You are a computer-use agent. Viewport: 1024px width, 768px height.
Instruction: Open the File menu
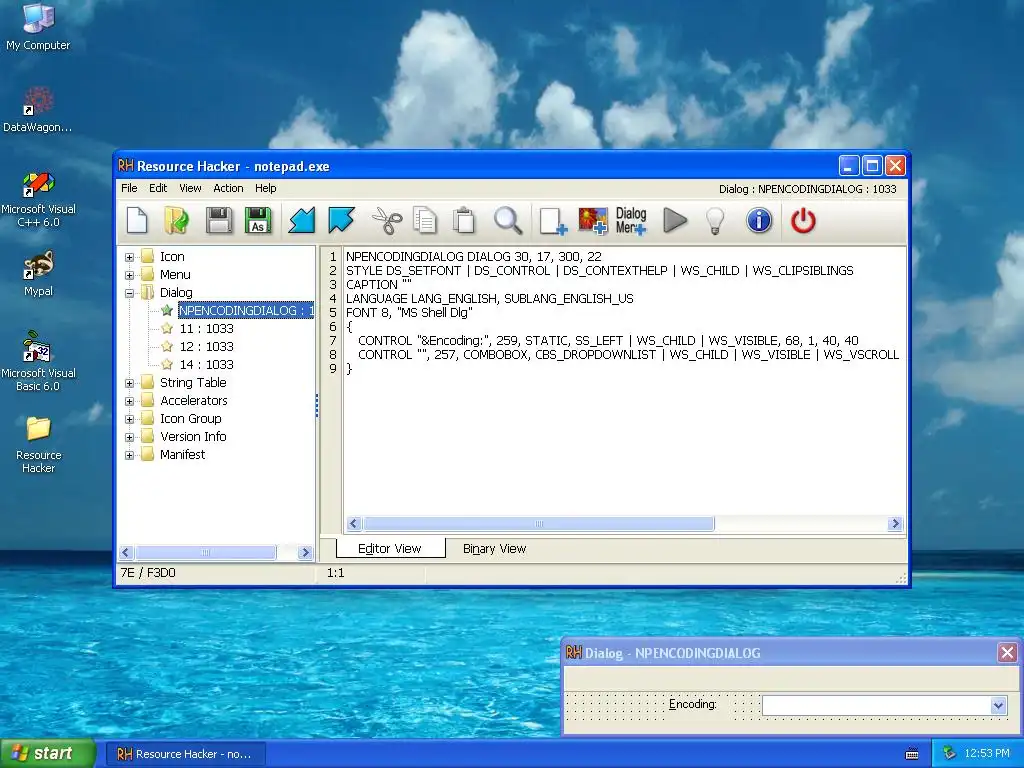[129, 188]
